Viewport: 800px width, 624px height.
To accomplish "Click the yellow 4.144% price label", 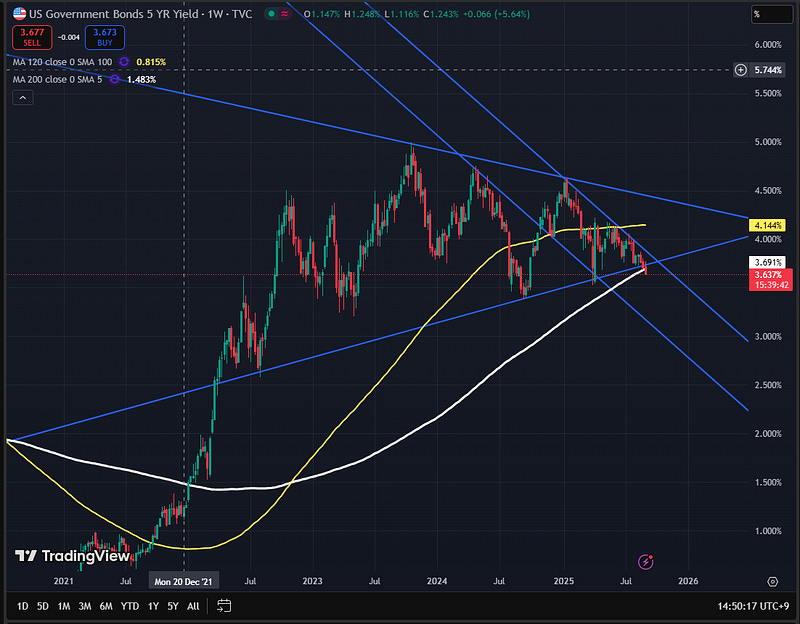I will (x=767, y=225).
